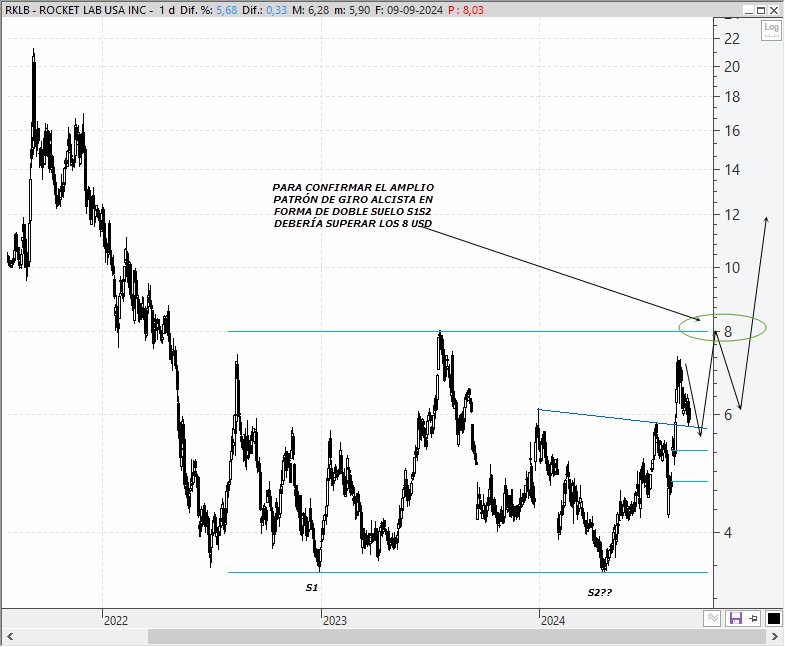Click the '1 d' timeframe in the title bar

click(167, 10)
